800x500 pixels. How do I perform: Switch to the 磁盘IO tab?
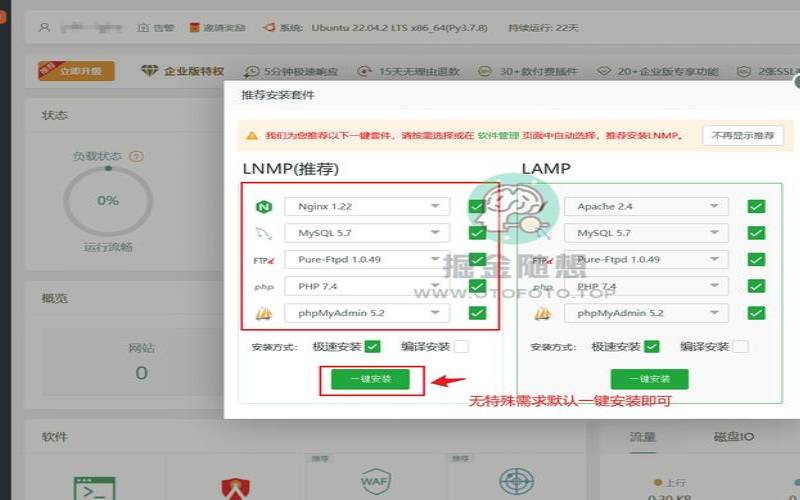tap(734, 437)
